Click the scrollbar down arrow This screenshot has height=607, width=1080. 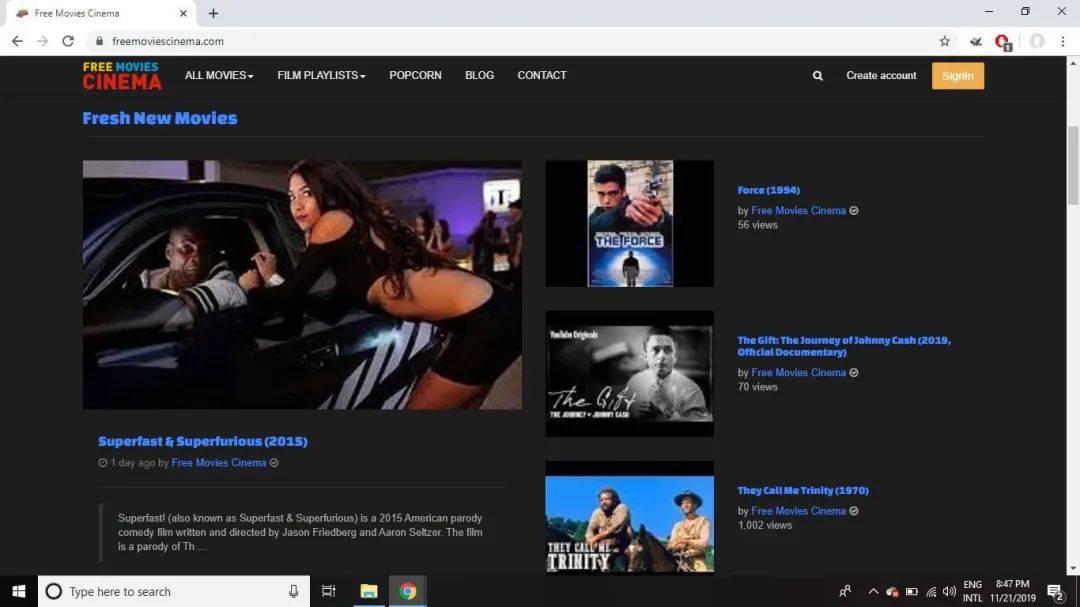tap(1073, 569)
